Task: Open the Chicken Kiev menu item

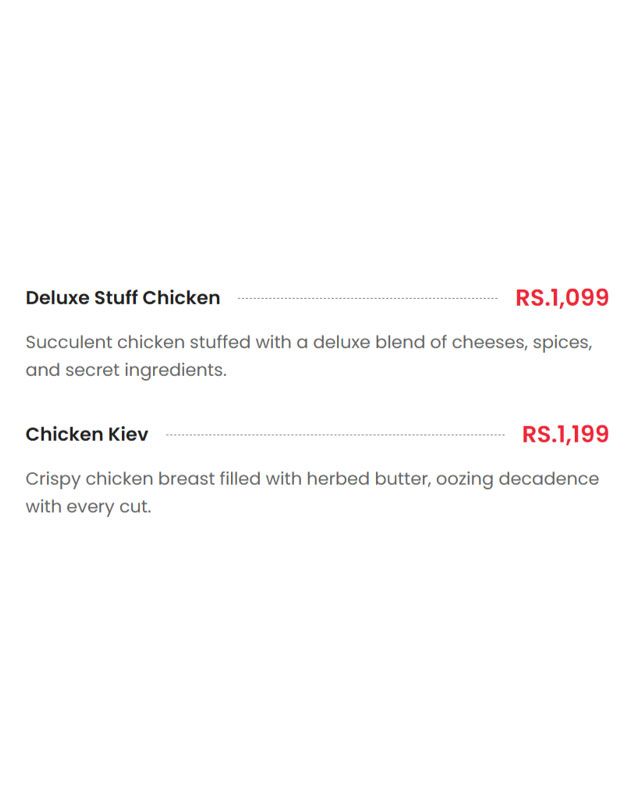Action: click(x=87, y=435)
